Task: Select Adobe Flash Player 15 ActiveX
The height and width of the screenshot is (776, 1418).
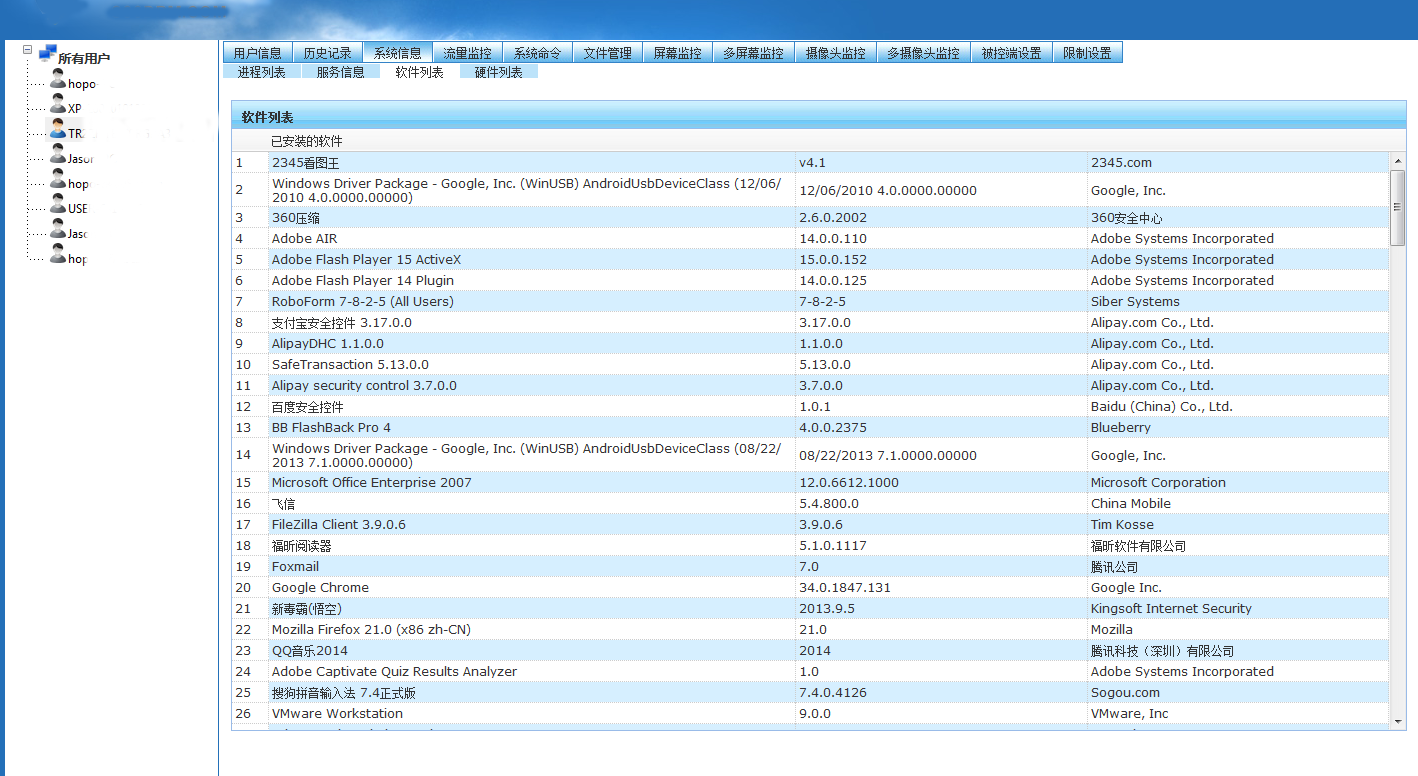Action: tap(811, 259)
